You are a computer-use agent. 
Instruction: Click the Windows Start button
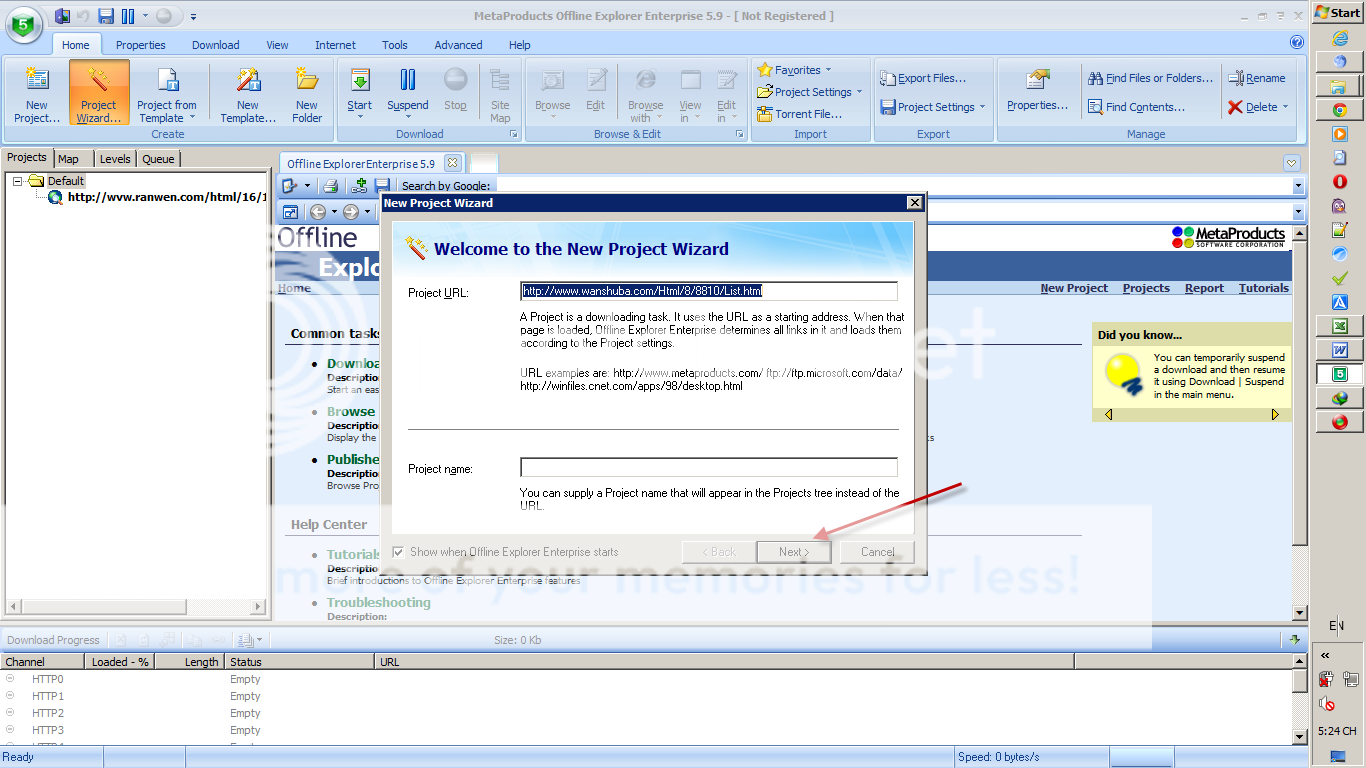1337,12
